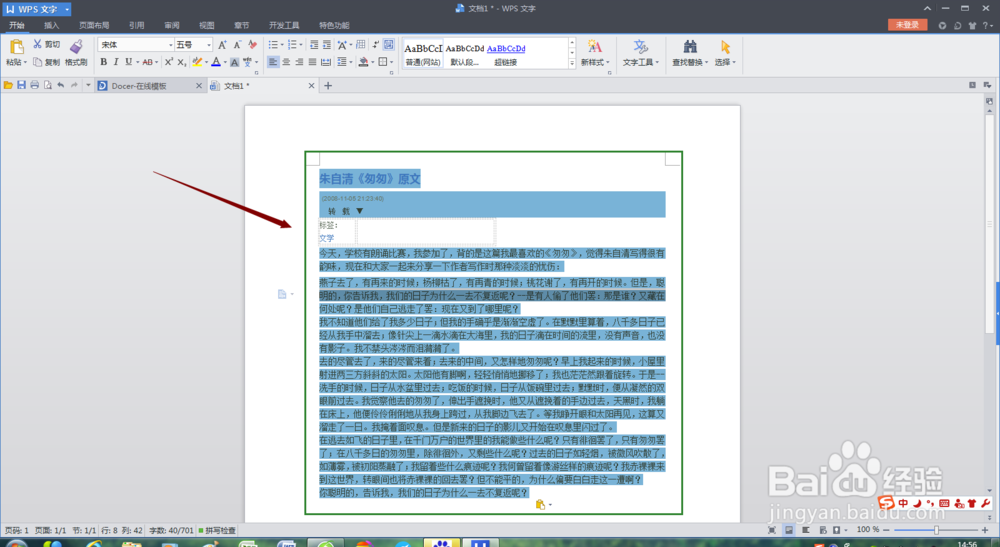
Task: Justify the paragraph text
Action: [312, 62]
